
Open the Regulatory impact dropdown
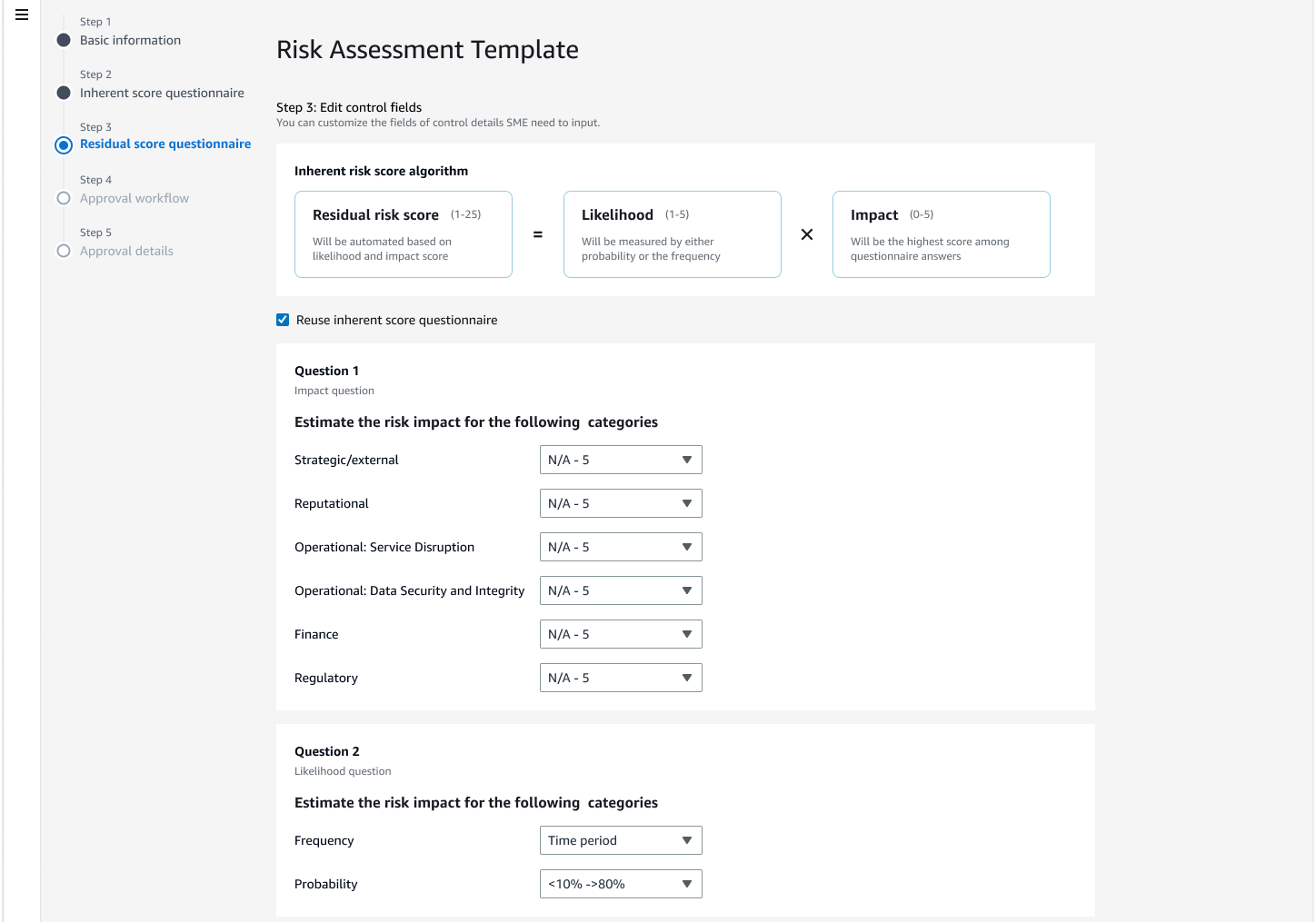[621, 678]
